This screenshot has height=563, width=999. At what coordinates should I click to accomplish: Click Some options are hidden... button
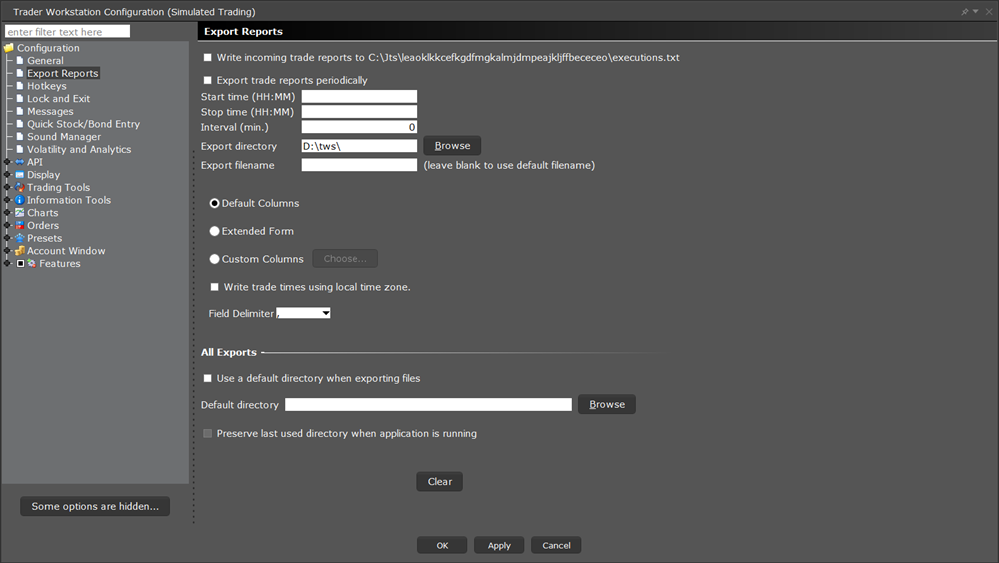pyautogui.click(x=95, y=506)
